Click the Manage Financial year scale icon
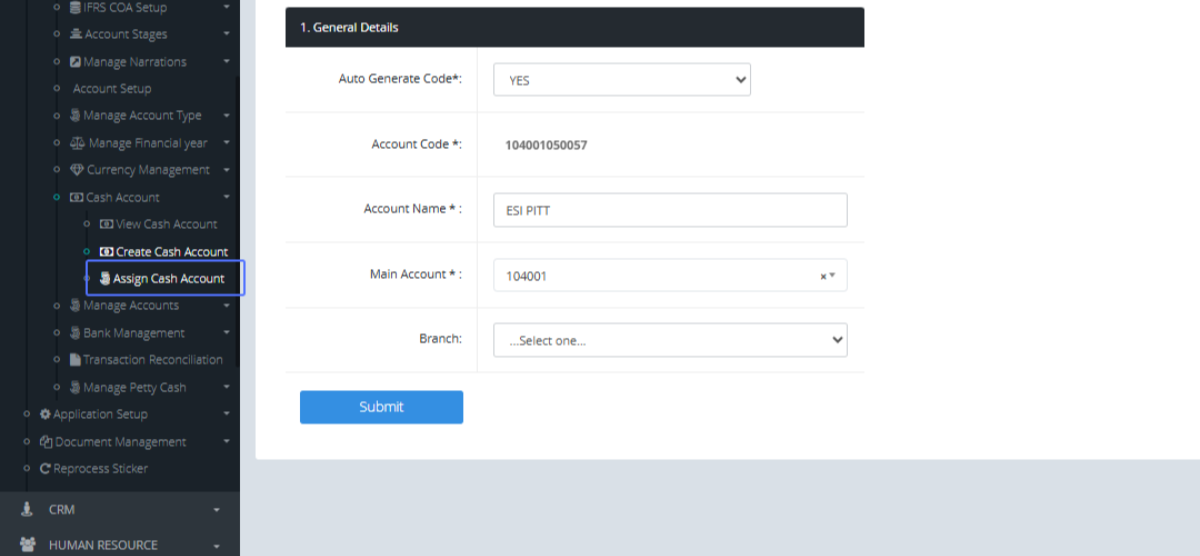1200x556 pixels. (x=77, y=143)
